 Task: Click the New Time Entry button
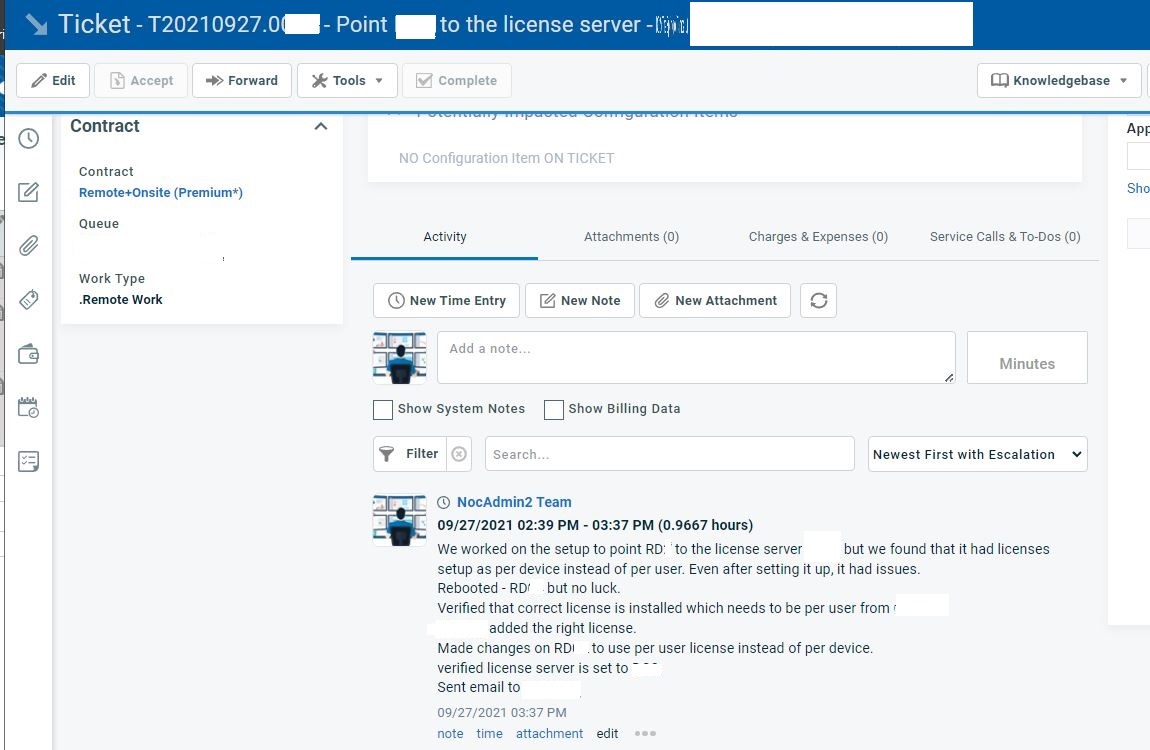click(x=446, y=301)
